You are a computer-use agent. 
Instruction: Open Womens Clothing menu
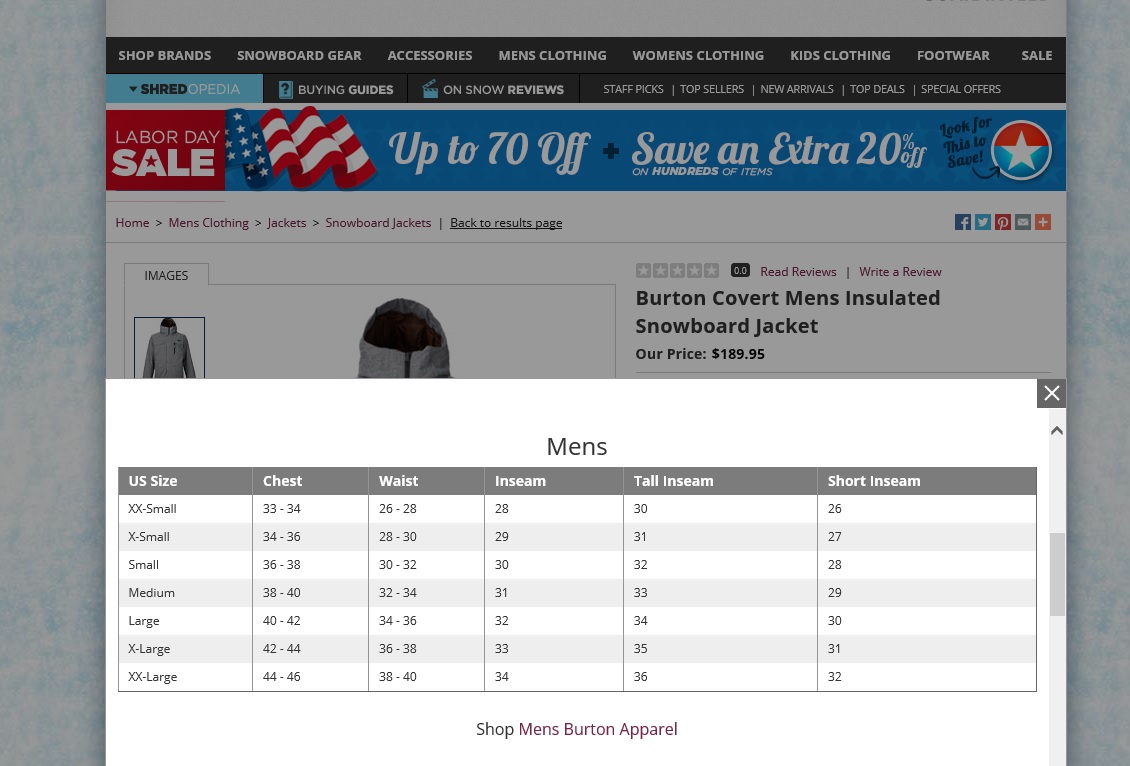coord(698,55)
